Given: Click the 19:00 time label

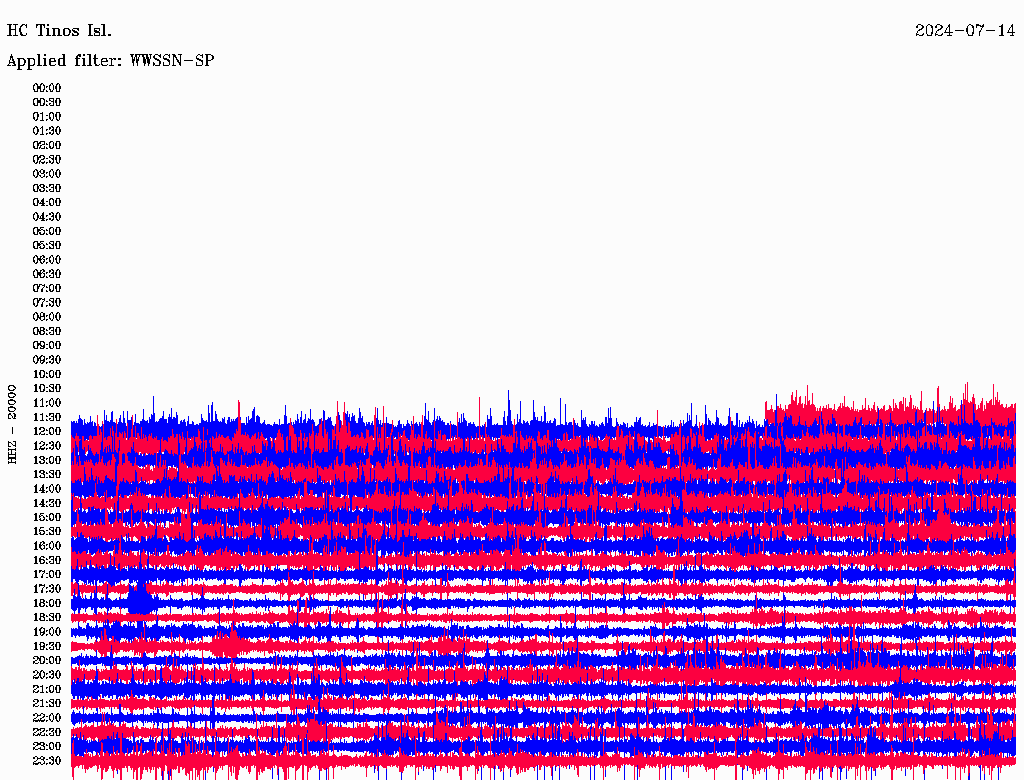Looking at the screenshot, I should coord(47,632).
